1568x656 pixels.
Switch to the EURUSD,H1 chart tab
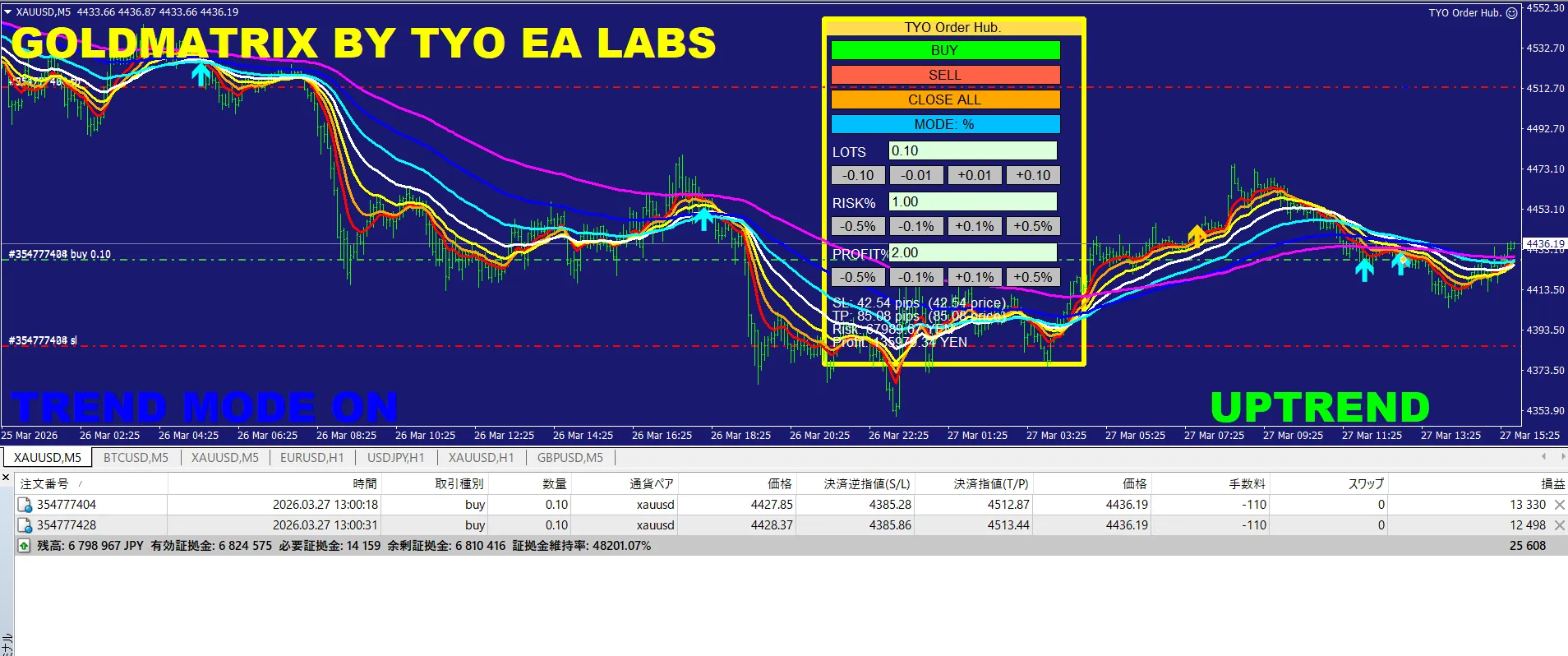pyautogui.click(x=311, y=458)
